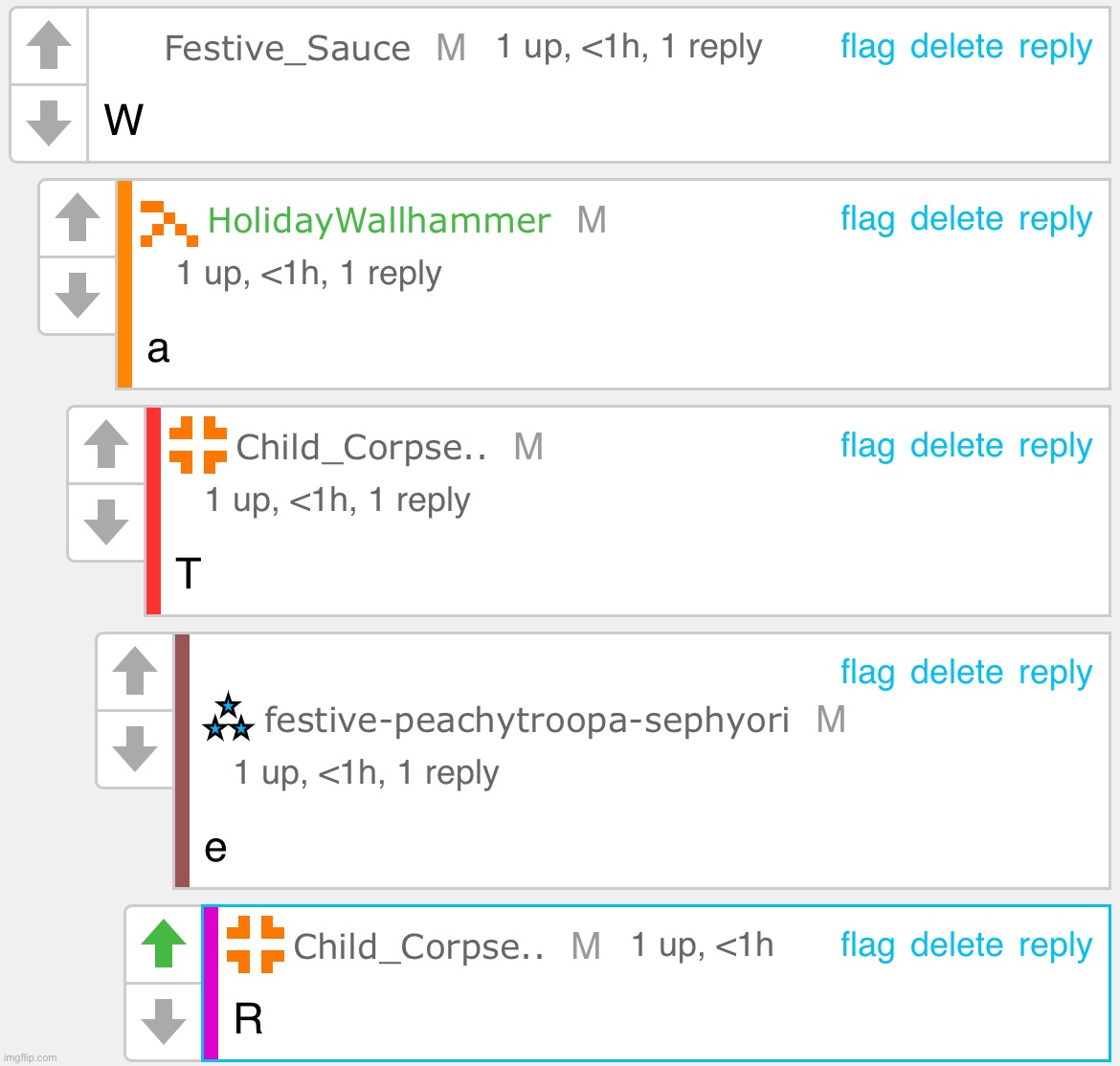Upvote Festive_Sauce's comment "W"
The height and width of the screenshot is (1066, 1120).
tap(49, 45)
